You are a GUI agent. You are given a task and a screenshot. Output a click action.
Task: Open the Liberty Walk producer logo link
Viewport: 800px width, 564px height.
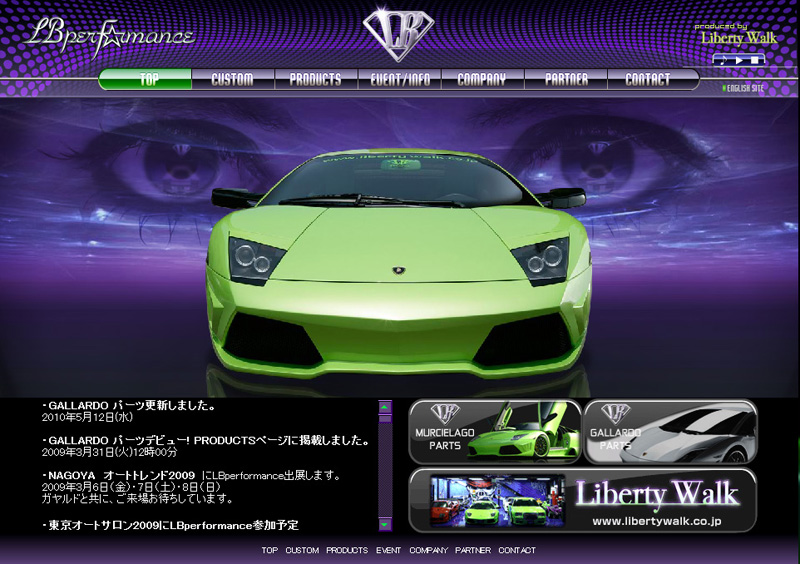click(x=736, y=35)
